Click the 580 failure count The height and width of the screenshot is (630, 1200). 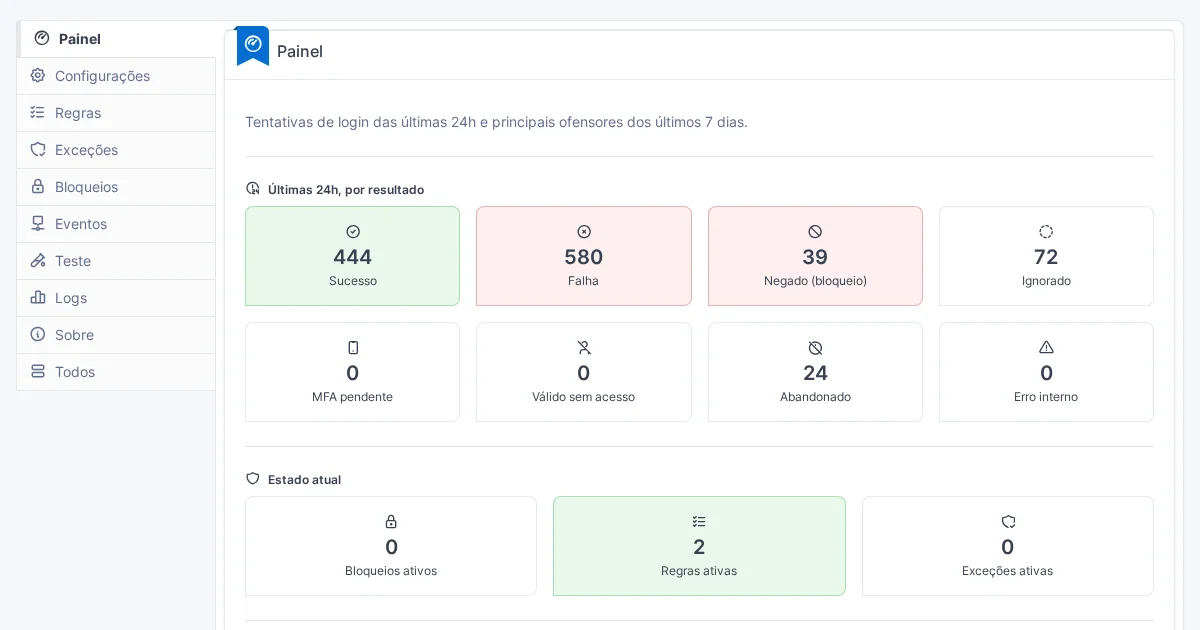(x=584, y=257)
